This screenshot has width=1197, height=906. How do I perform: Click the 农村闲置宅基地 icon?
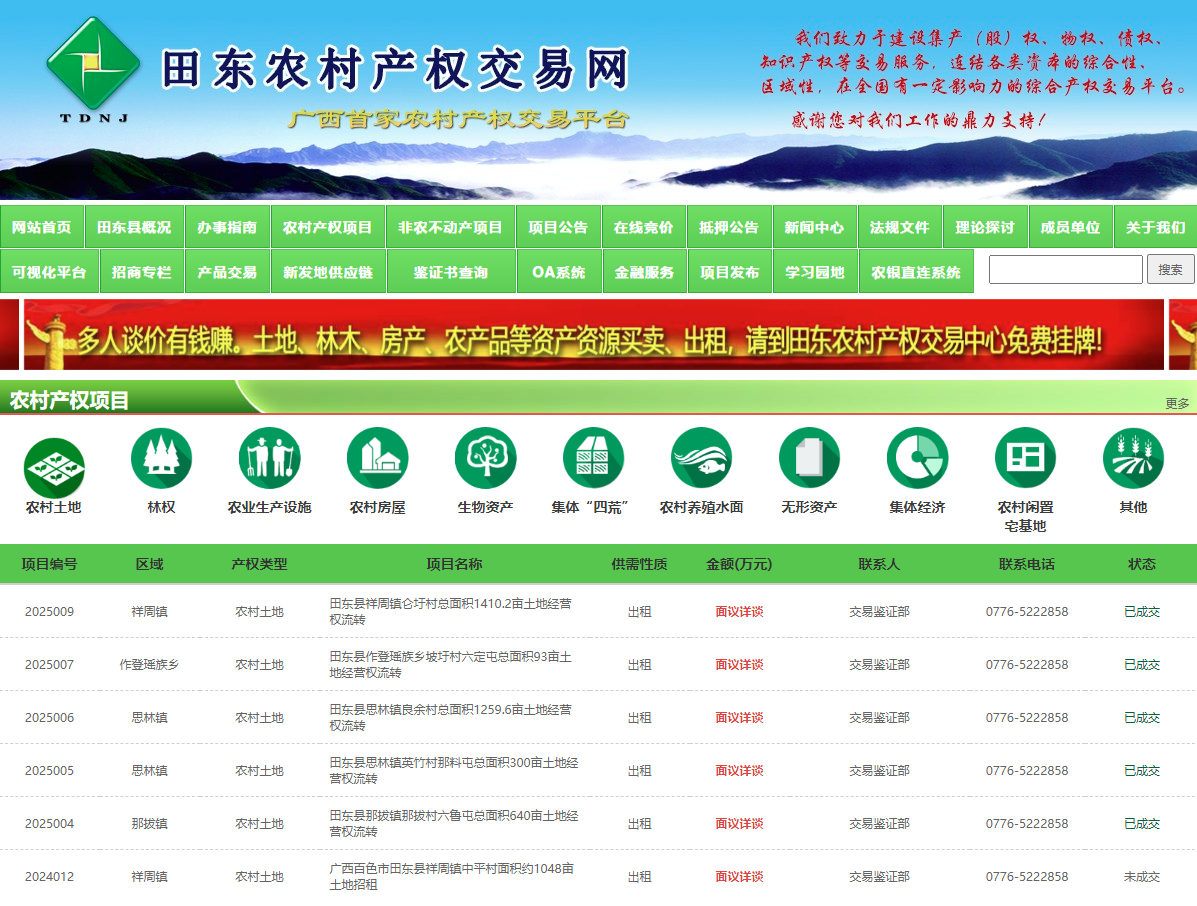tap(1025, 458)
